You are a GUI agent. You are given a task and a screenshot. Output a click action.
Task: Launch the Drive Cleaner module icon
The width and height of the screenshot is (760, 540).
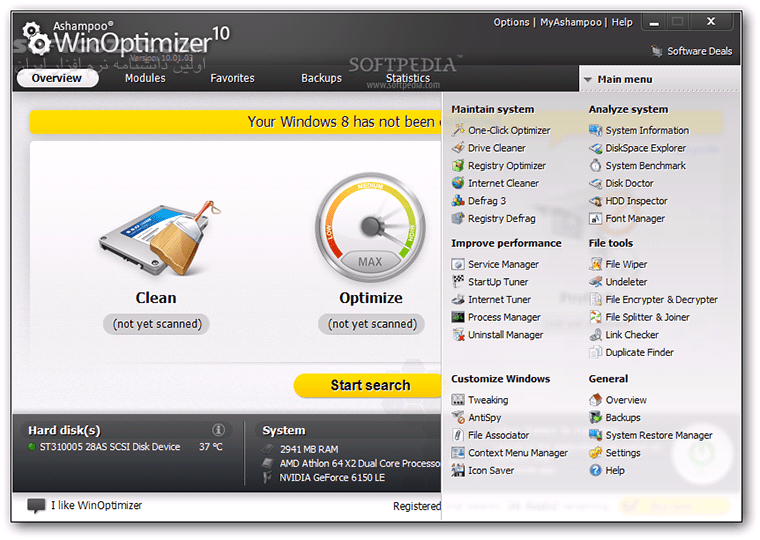(x=459, y=148)
